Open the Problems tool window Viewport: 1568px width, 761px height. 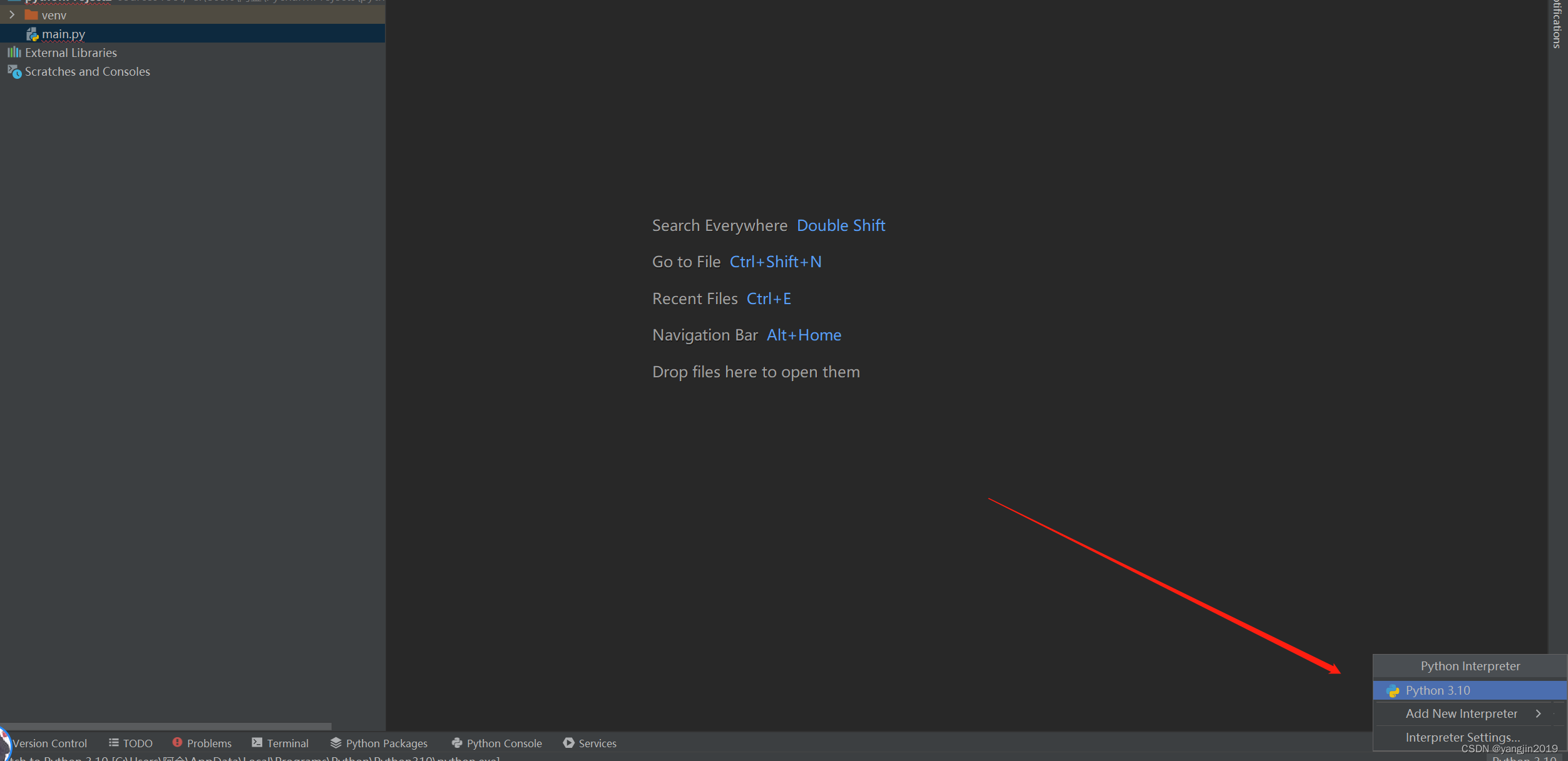click(x=209, y=743)
